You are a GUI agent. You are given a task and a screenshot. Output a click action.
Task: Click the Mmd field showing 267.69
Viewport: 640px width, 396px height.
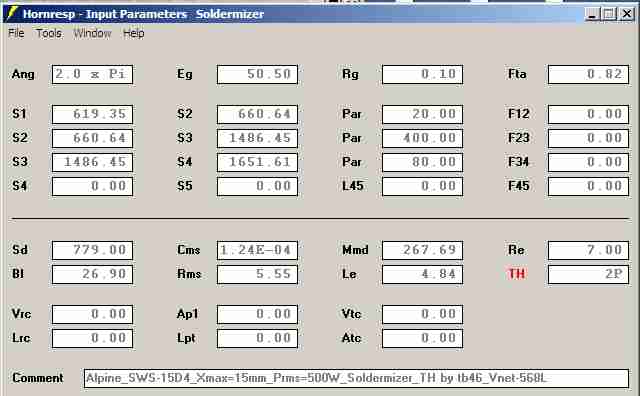tap(422, 250)
